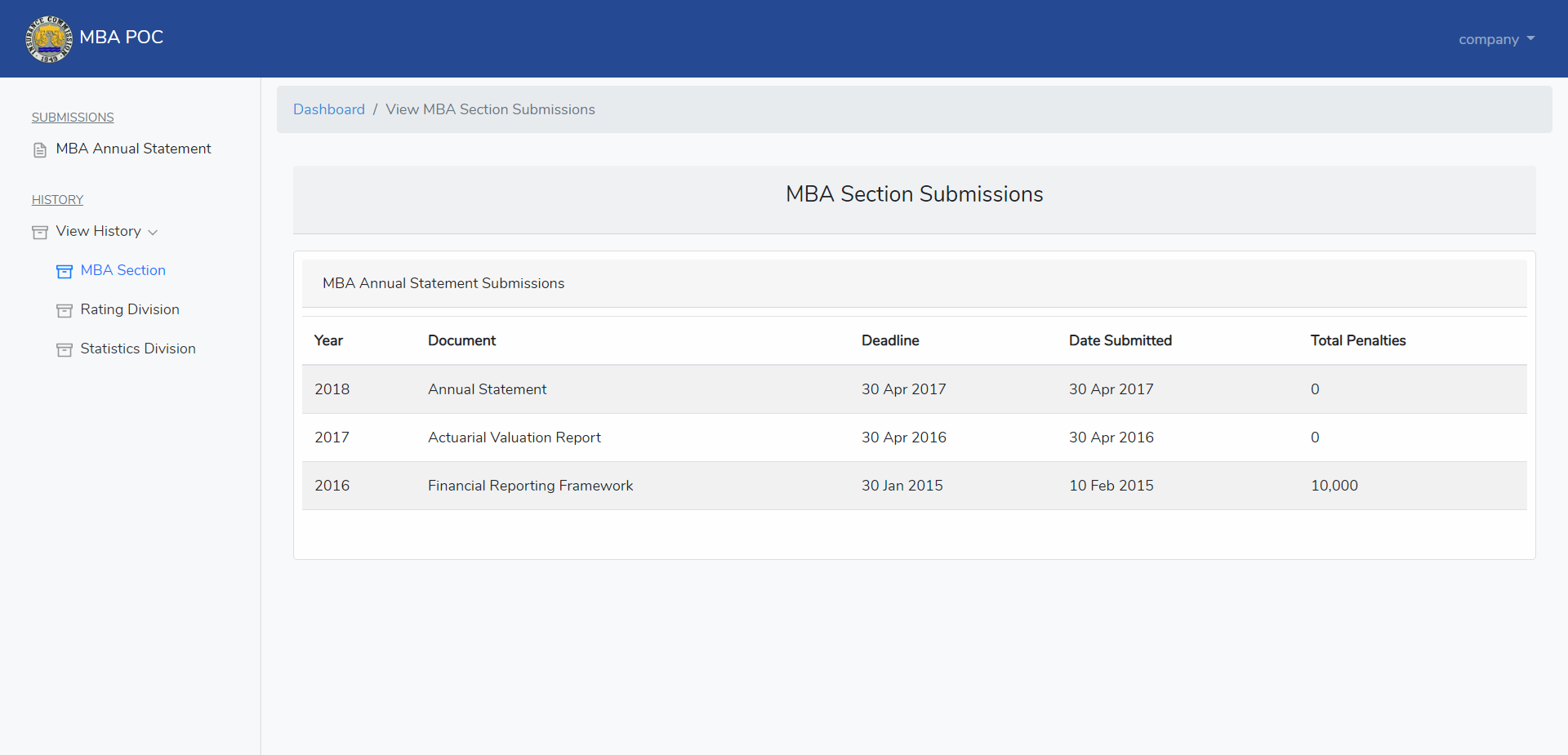Open the company user dropdown
This screenshot has height=755, width=1568.
[x=1496, y=39]
